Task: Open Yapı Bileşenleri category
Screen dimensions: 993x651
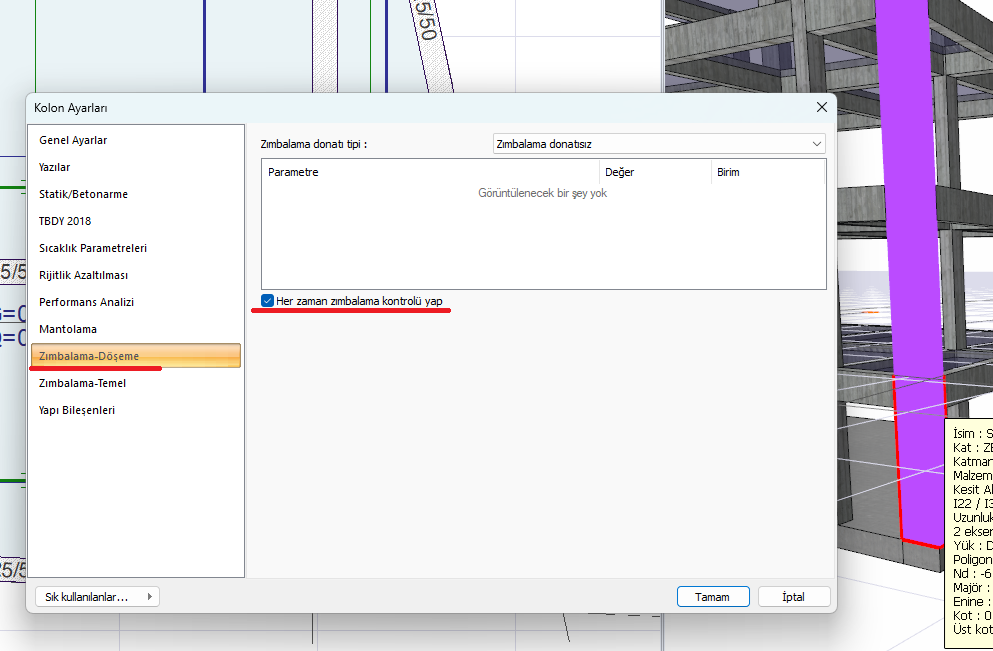Action: [77, 410]
